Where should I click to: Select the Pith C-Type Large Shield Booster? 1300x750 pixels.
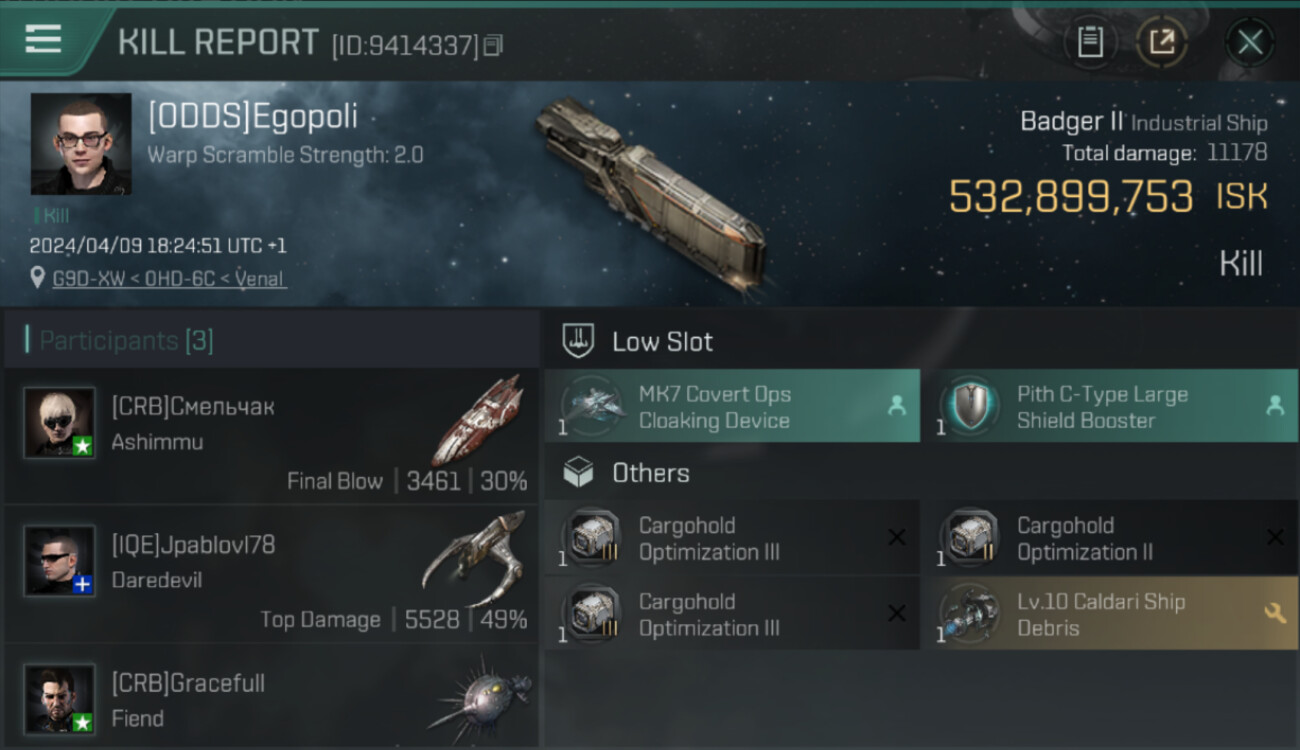click(x=1110, y=406)
